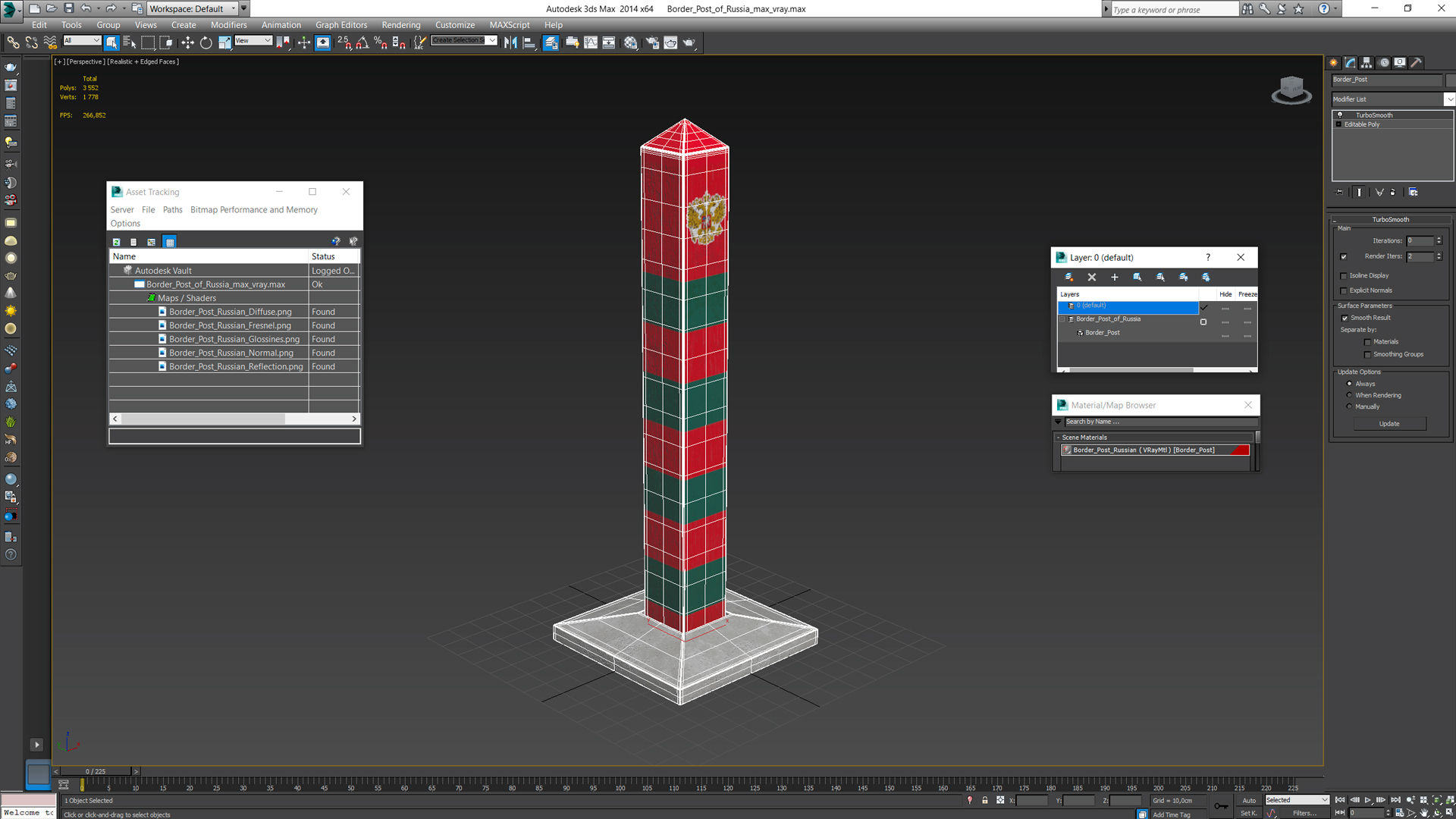
Task: Click the Play Animation button
Action: tap(1368, 800)
